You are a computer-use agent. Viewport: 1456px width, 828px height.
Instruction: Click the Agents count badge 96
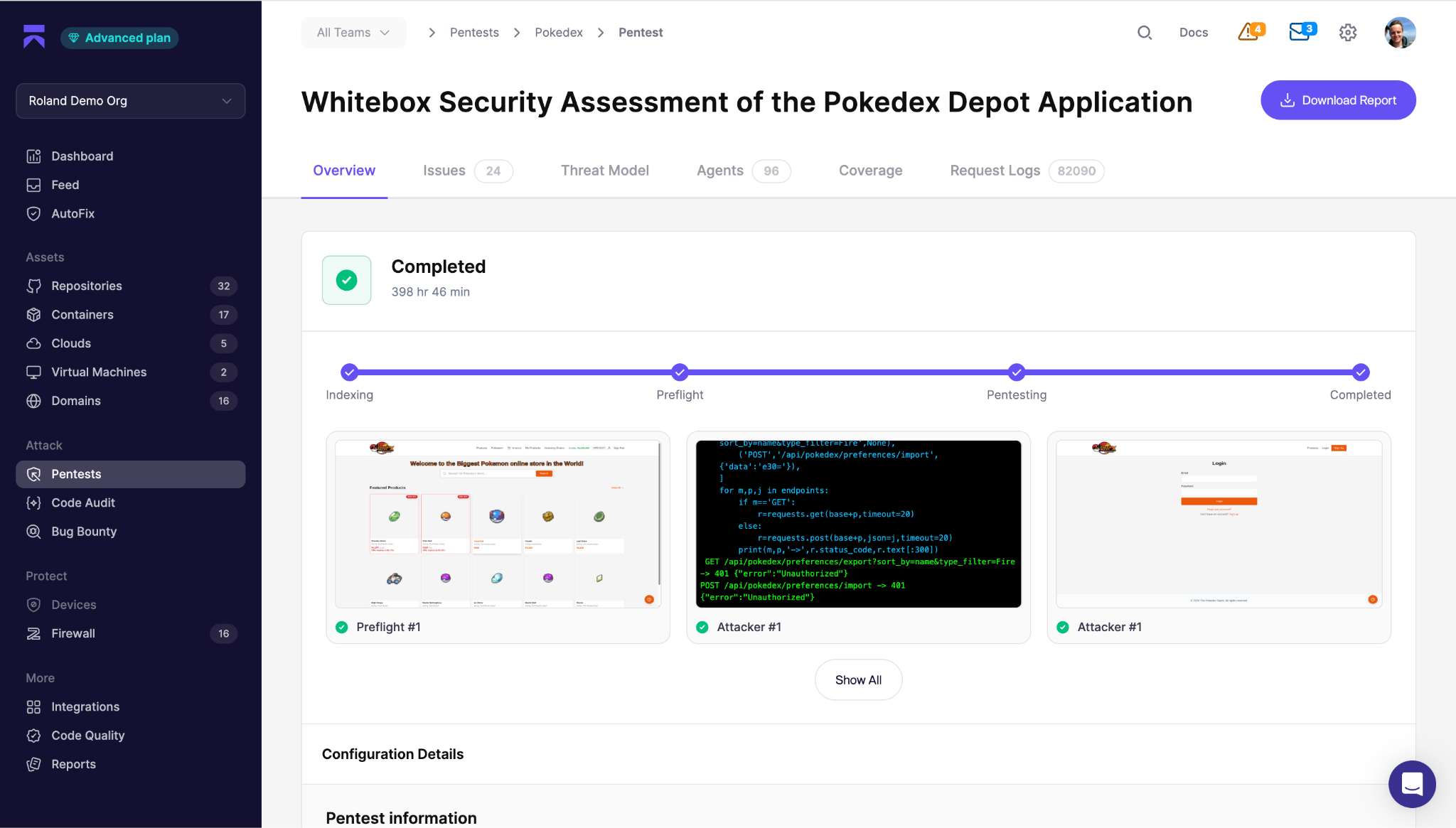(771, 171)
